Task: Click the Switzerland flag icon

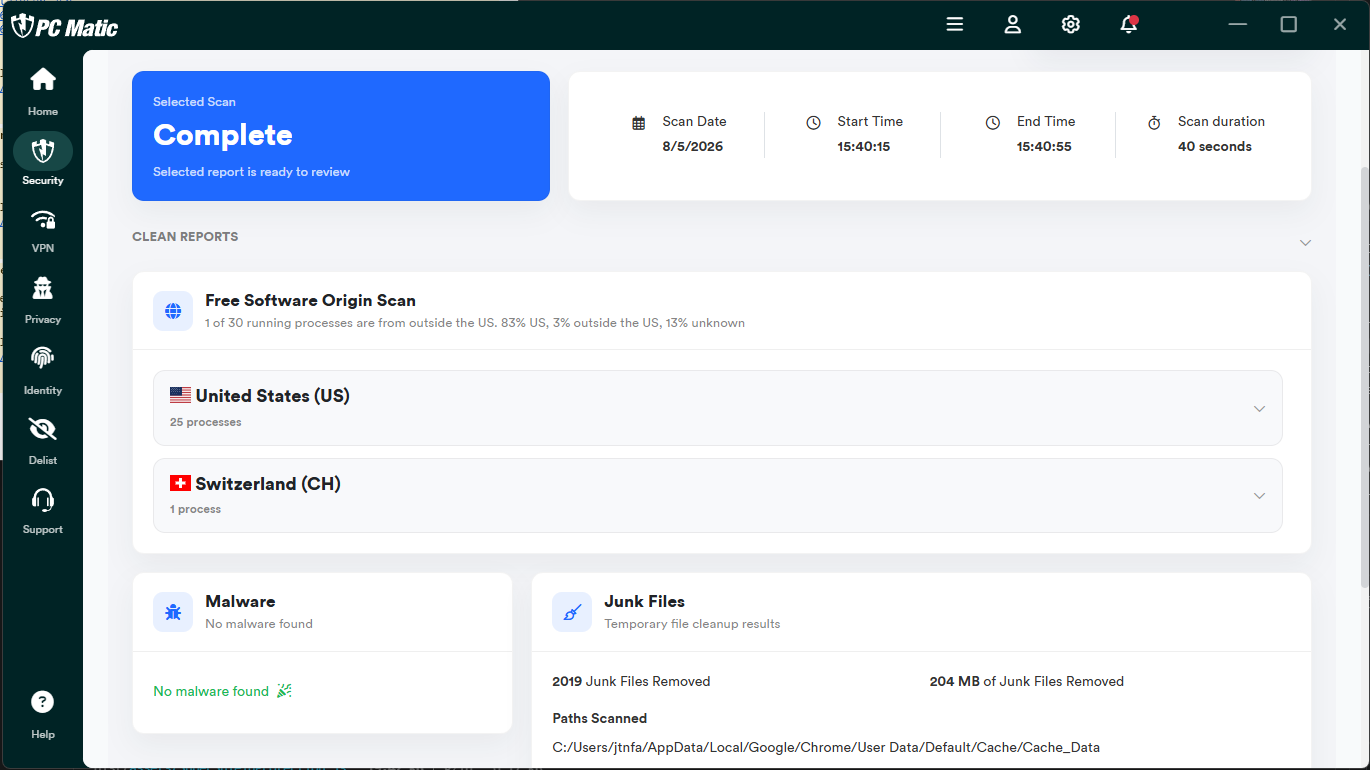Action: (x=180, y=483)
